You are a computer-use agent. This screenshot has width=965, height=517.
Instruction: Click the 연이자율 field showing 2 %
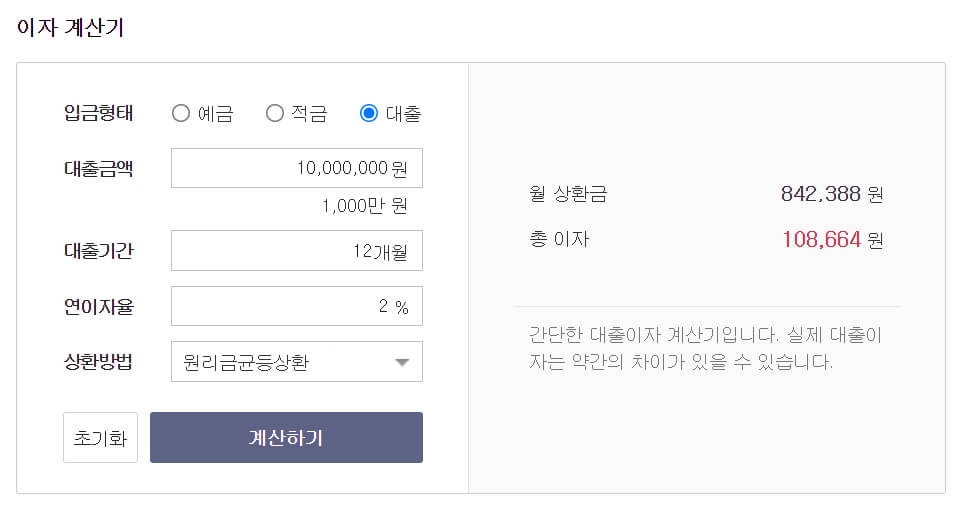[x=297, y=306]
